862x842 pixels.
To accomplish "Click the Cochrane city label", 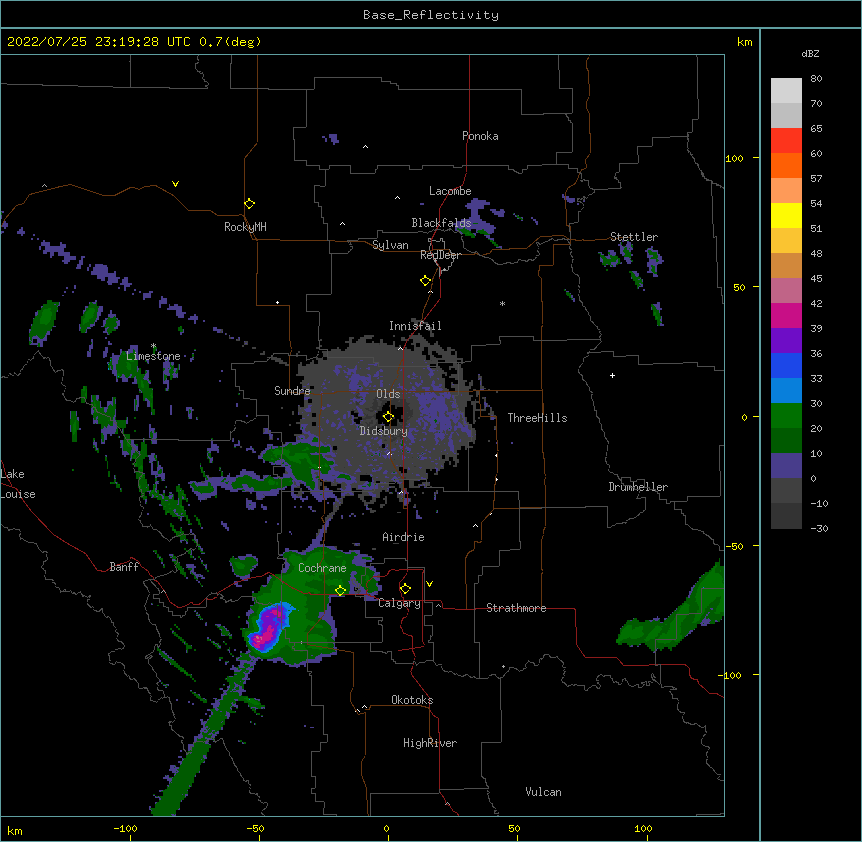I will point(322,568).
